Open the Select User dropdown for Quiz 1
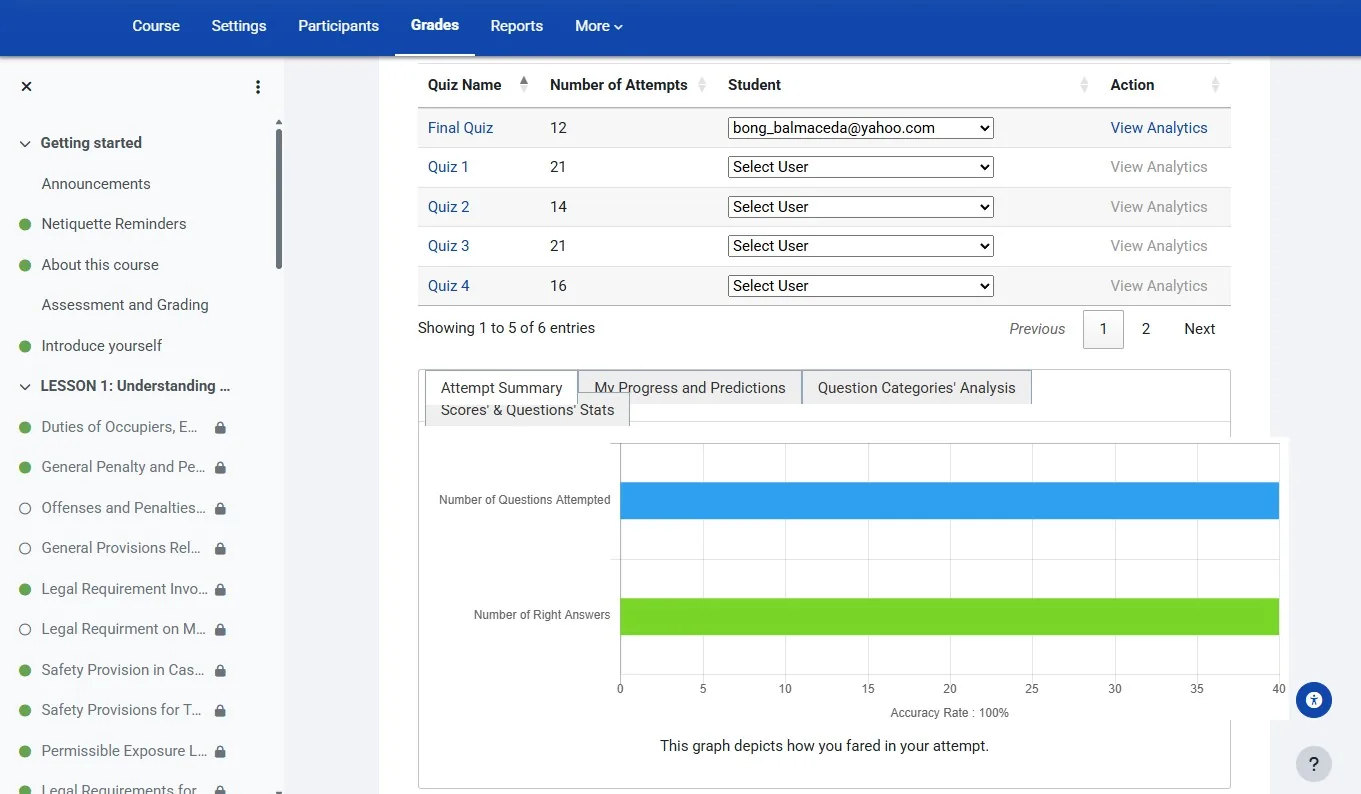Viewport: 1361px width, 794px height. [x=859, y=167]
